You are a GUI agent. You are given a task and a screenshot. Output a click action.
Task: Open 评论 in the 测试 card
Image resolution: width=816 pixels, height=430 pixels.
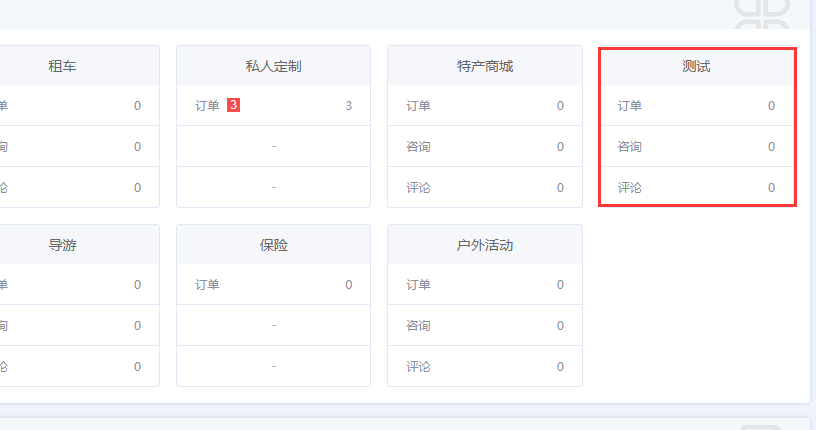point(629,188)
